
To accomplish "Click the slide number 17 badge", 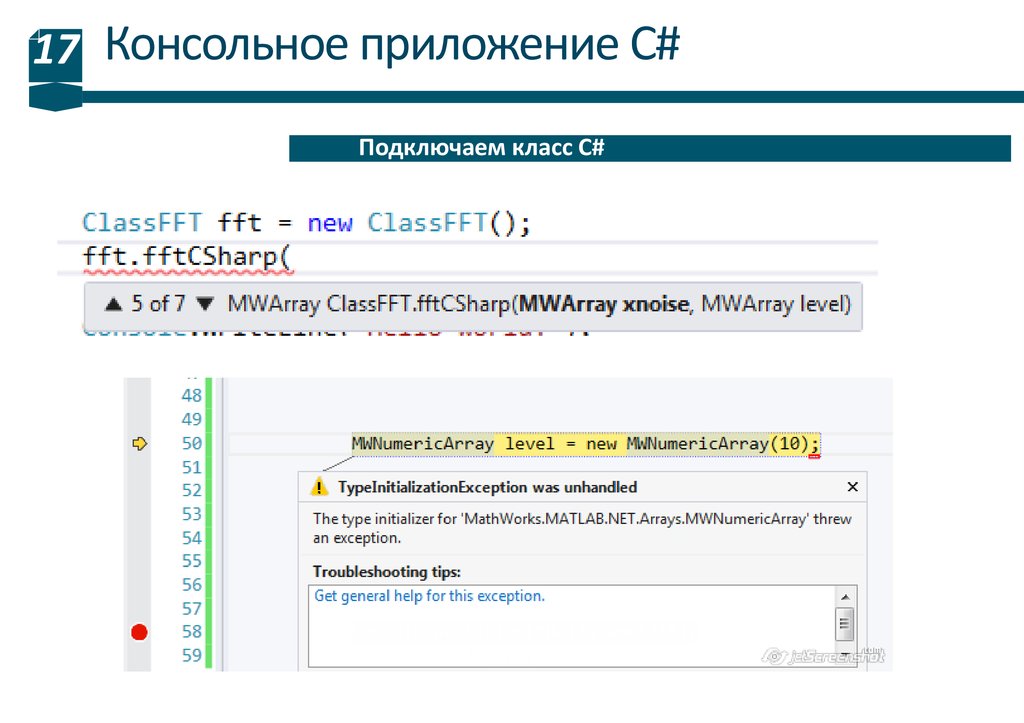I will click(x=55, y=50).
